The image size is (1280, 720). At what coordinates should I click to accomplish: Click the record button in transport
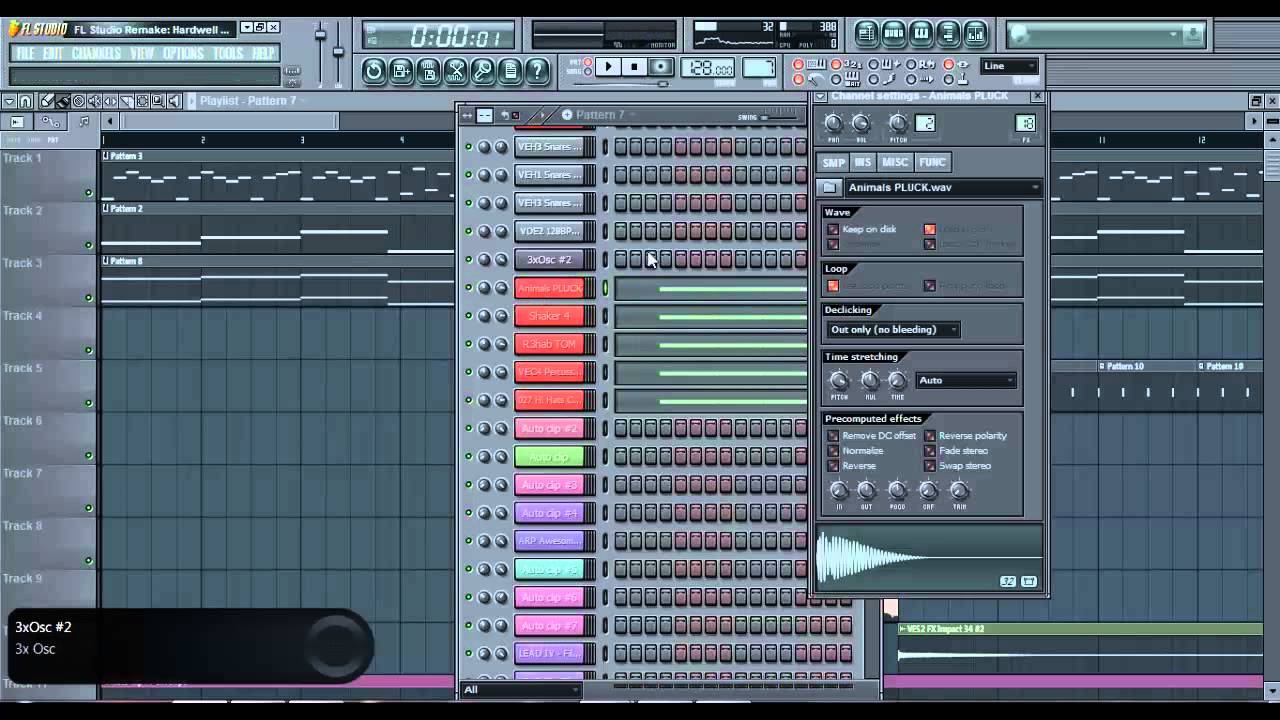(x=661, y=67)
